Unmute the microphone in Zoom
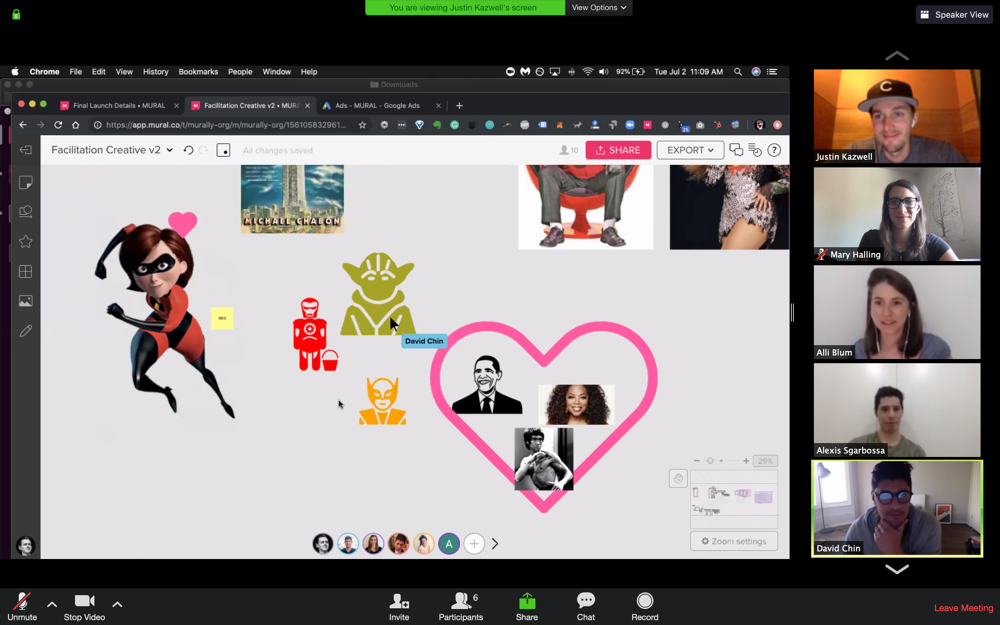 pyautogui.click(x=22, y=607)
